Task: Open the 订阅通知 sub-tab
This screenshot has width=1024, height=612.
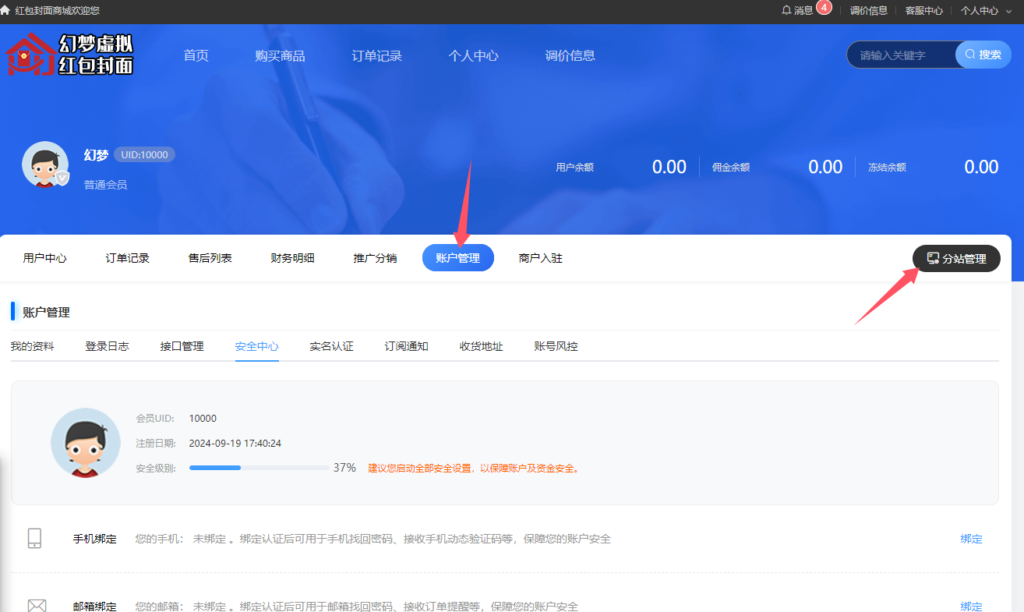Action: click(406, 346)
